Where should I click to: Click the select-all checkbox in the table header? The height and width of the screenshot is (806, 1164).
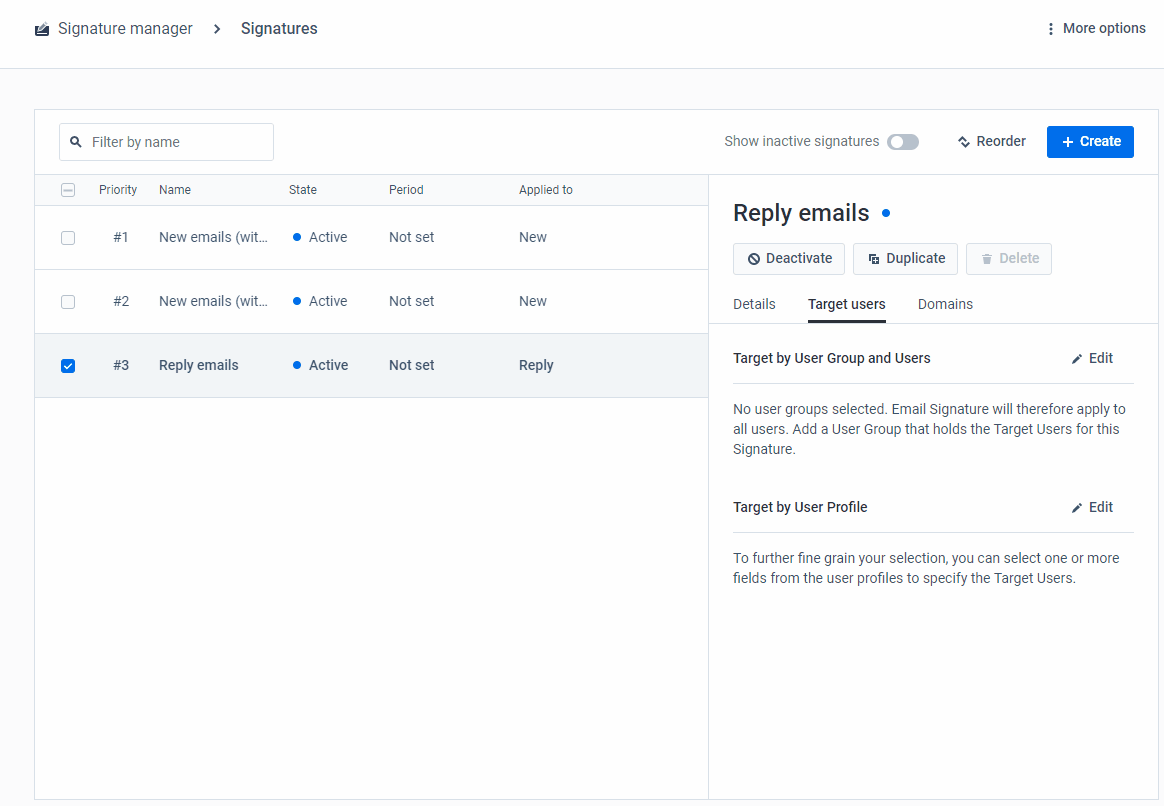pos(68,189)
